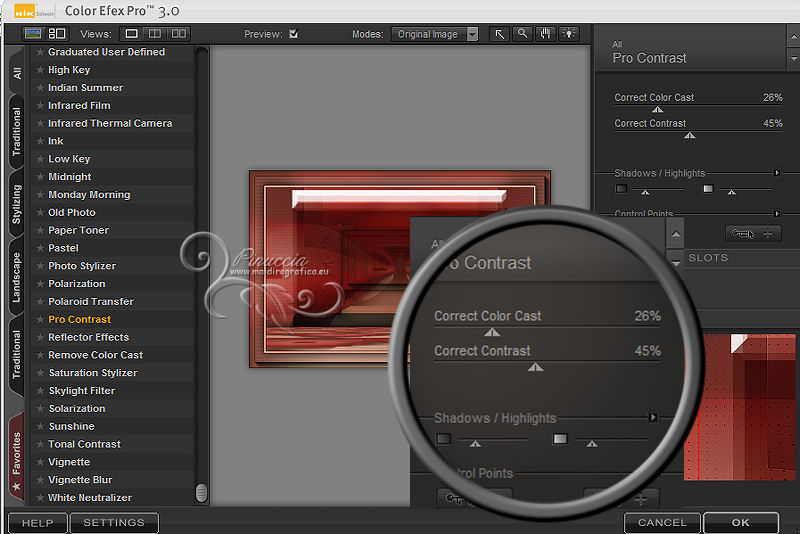Select the Pastel filter
Viewport: 800px width, 534px height.
[x=63, y=248]
